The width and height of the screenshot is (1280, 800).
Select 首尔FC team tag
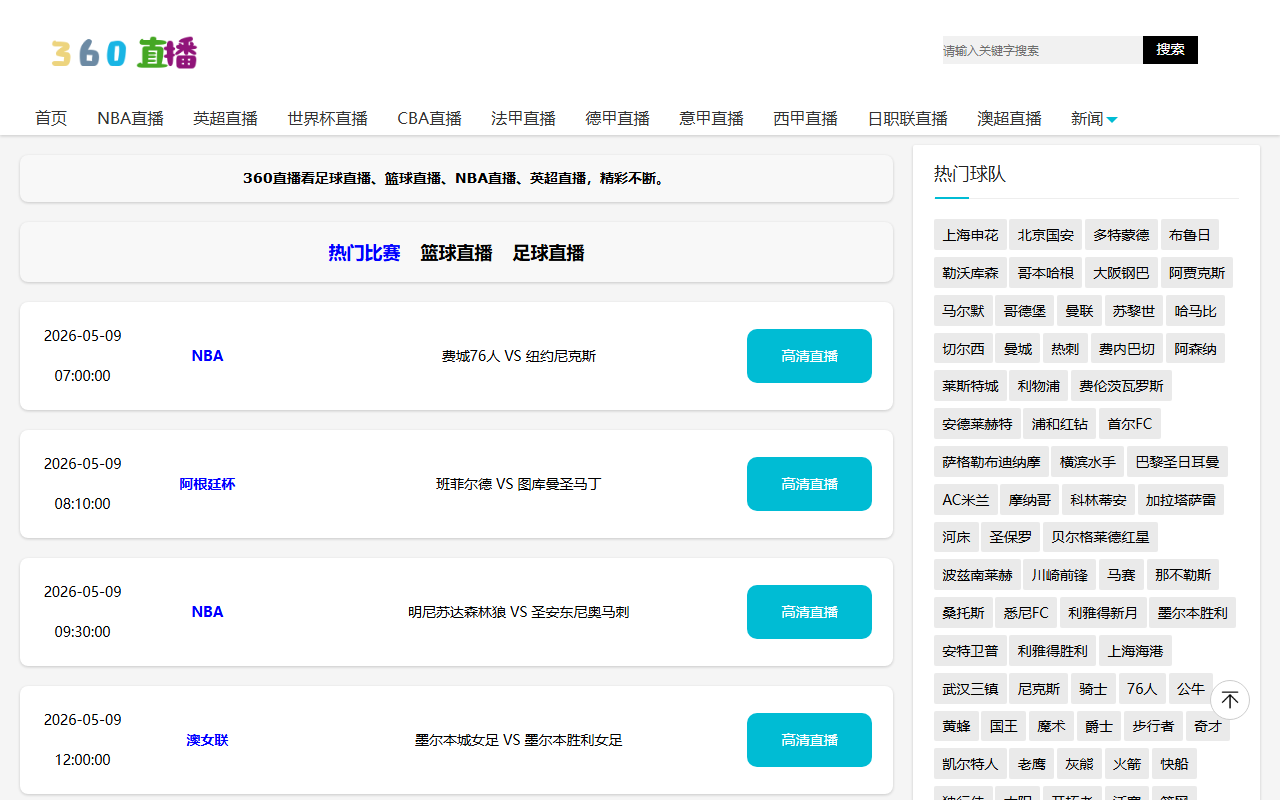(x=1130, y=424)
